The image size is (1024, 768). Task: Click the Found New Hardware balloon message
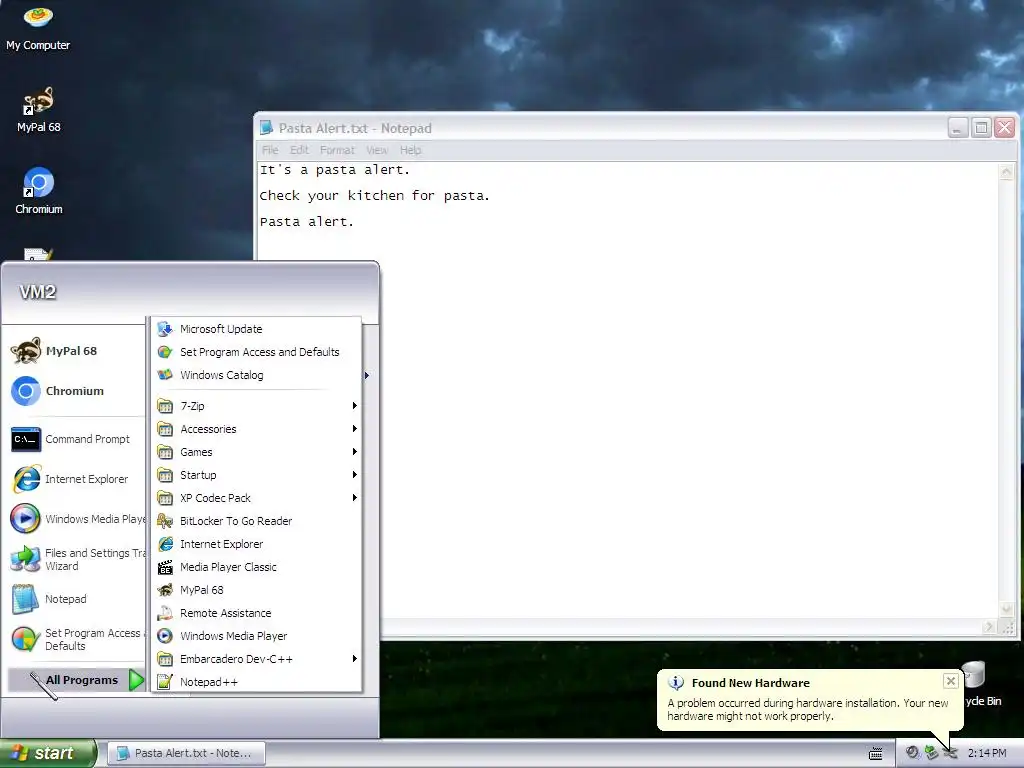[x=808, y=709]
